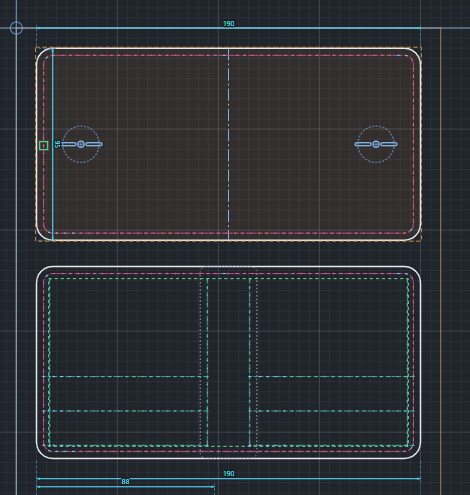Select the 88 dimension label

[125, 482]
